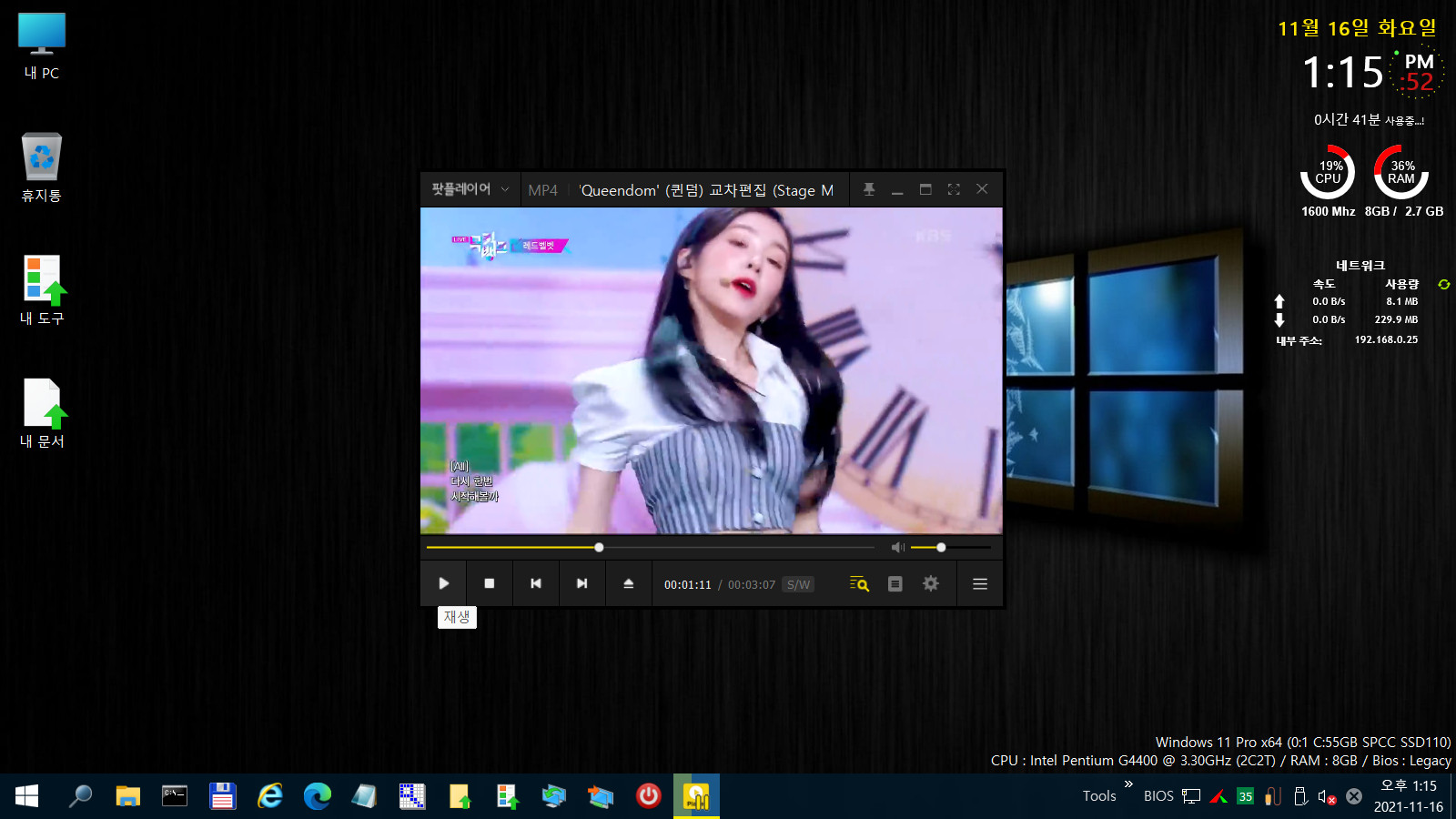Click the green 35 temperature tray icon
The width and height of the screenshot is (1456, 819).
tap(1246, 796)
